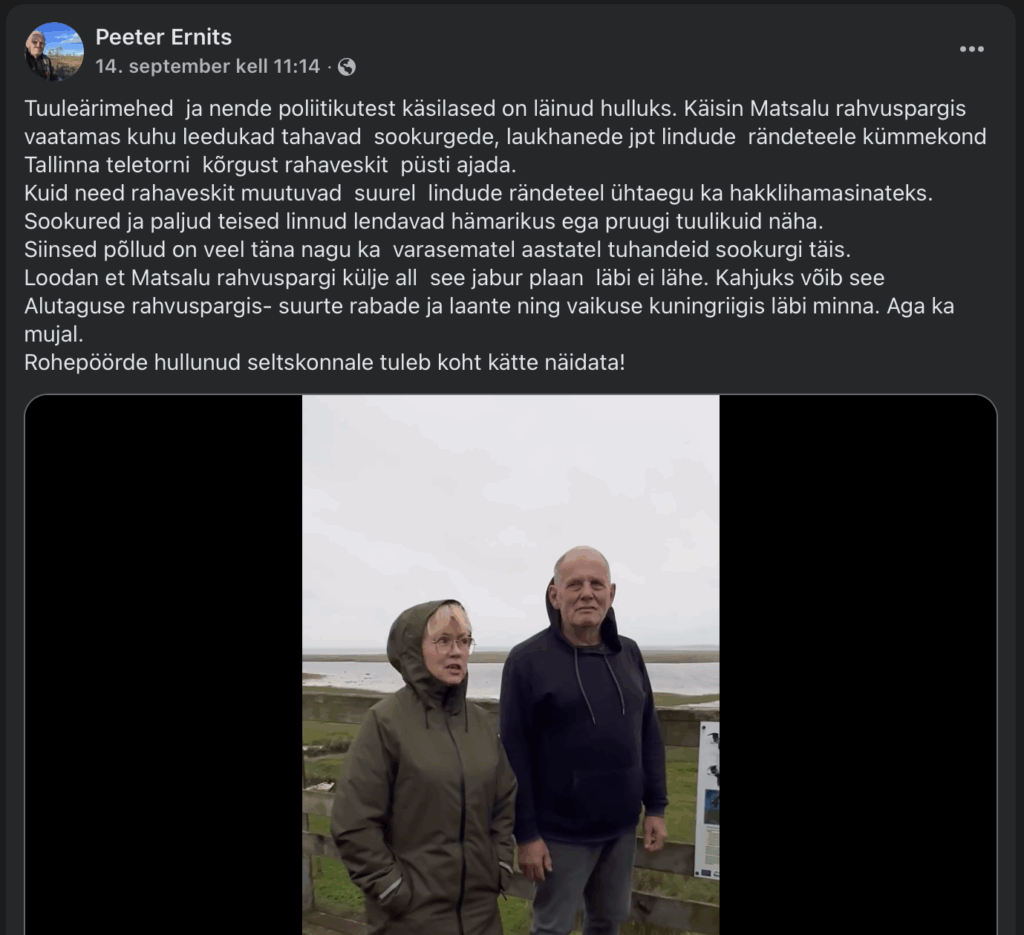The width and height of the screenshot is (1024, 935).
Task: Click the info board on the fence
Action: (x=708, y=800)
